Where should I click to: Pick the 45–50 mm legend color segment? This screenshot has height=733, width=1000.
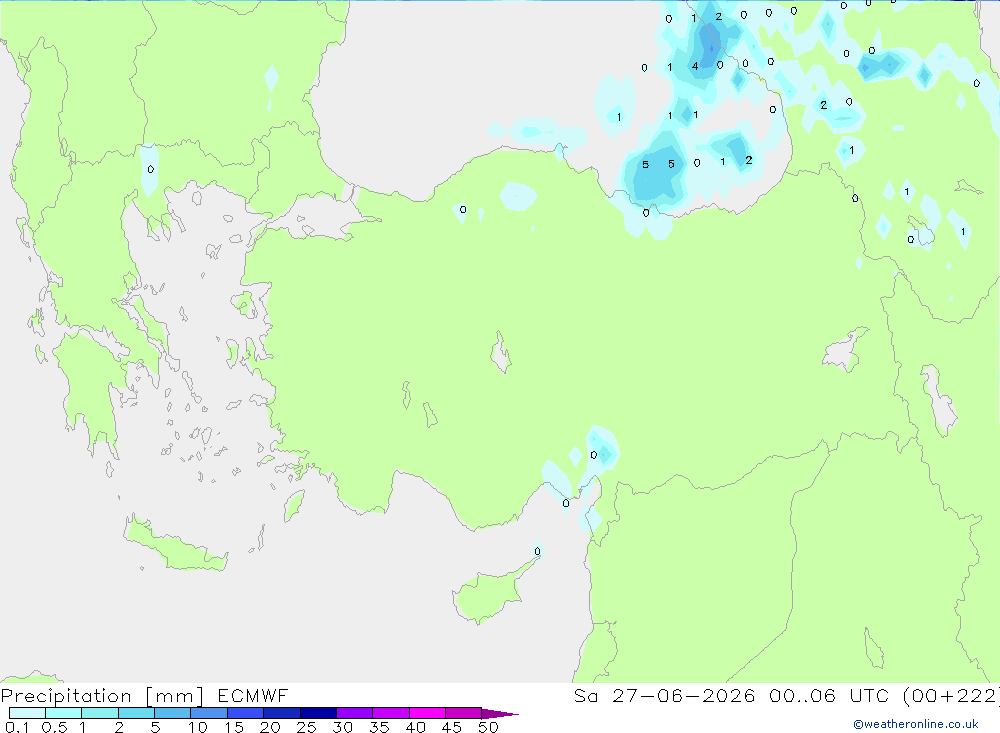pyautogui.click(x=464, y=713)
